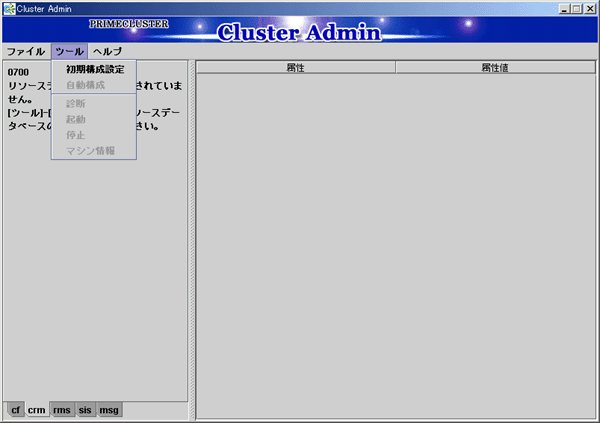Click the greyed-out 停止 menu entry

[94, 135]
